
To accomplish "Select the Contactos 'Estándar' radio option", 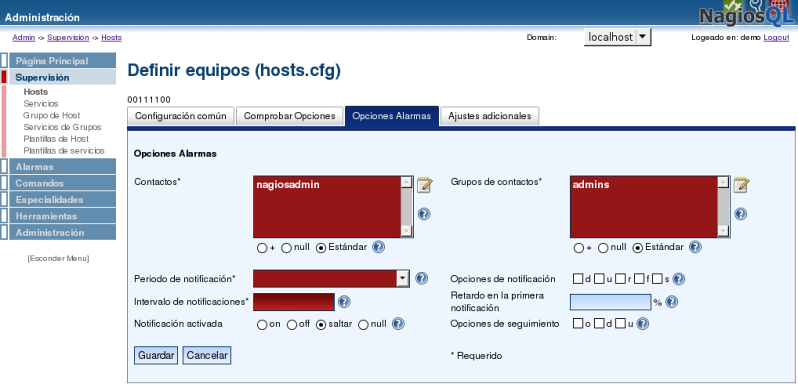I will point(321,248).
